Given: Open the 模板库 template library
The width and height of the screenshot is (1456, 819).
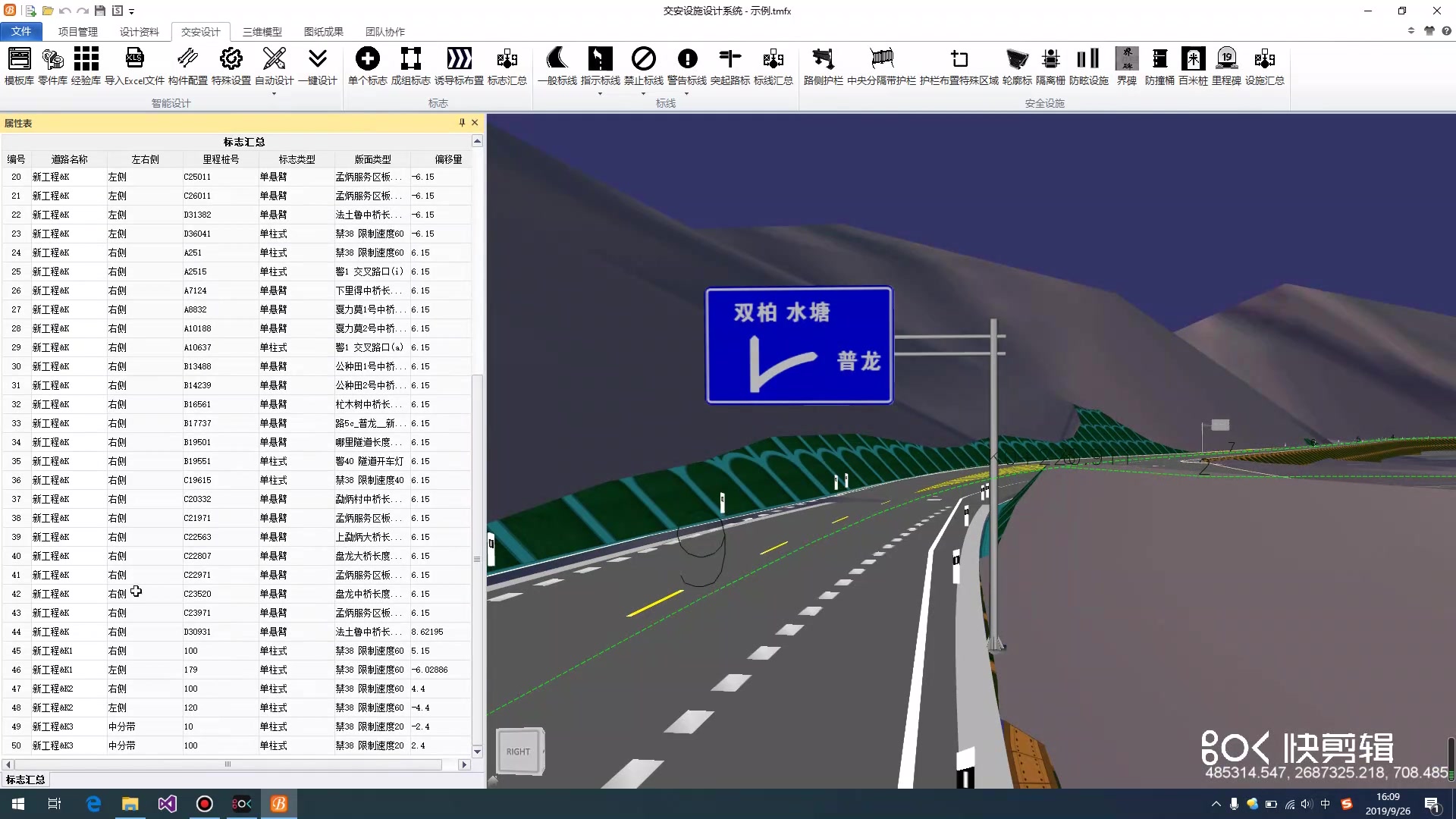Looking at the screenshot, I should click(19, 68).
